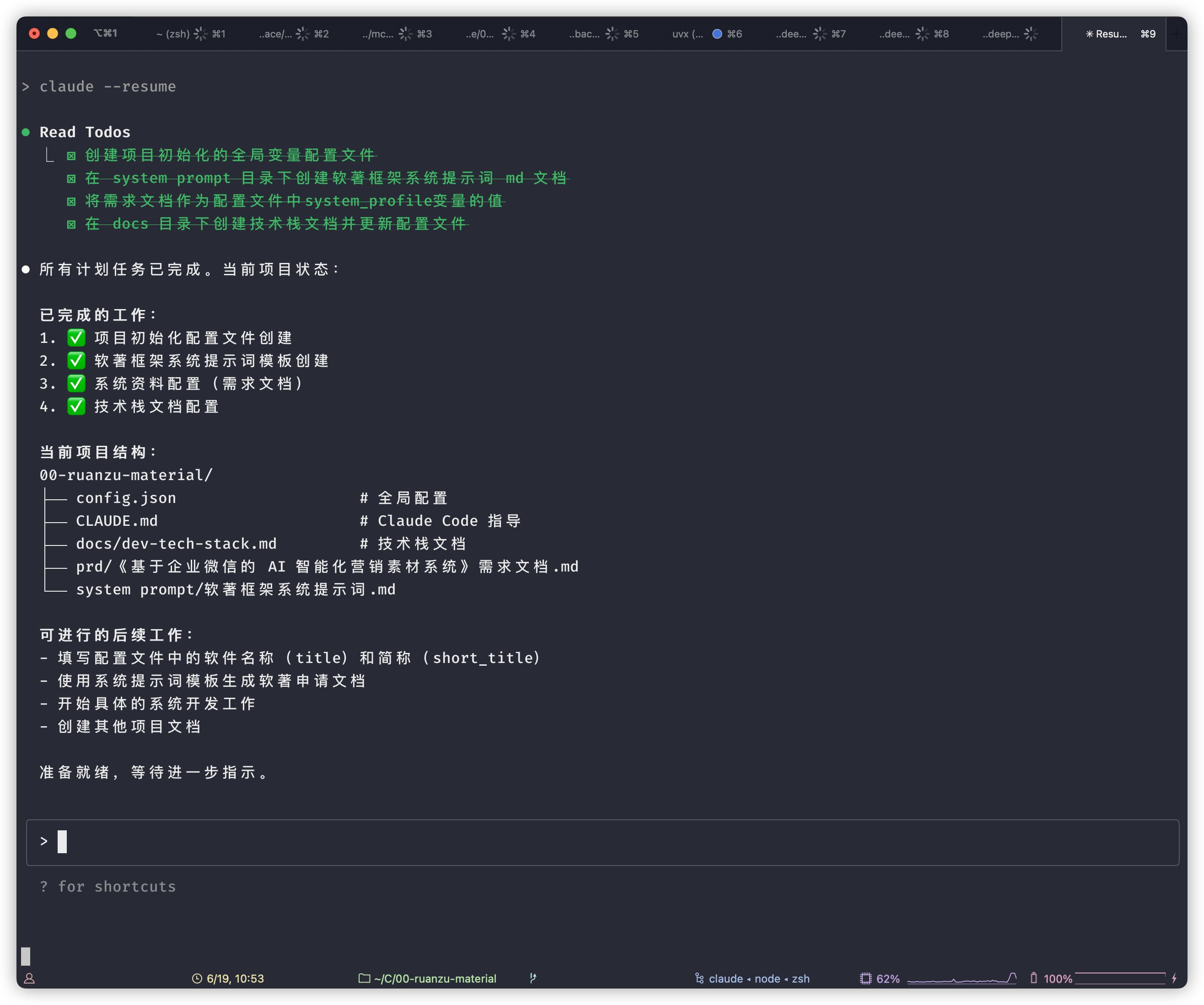Click the job tree icon before claude
This screenshot has width=1204, height=1005.
[699, 978]
